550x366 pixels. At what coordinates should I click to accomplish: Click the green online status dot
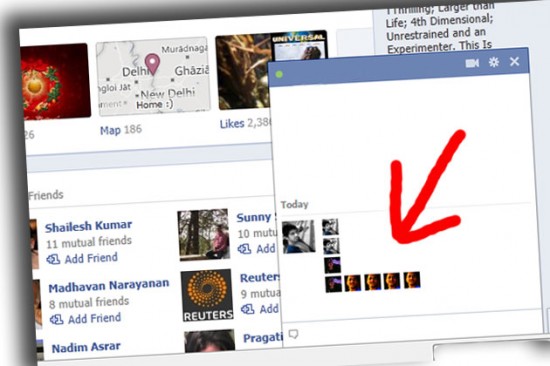pyautogui.click(x=279, y=74)
